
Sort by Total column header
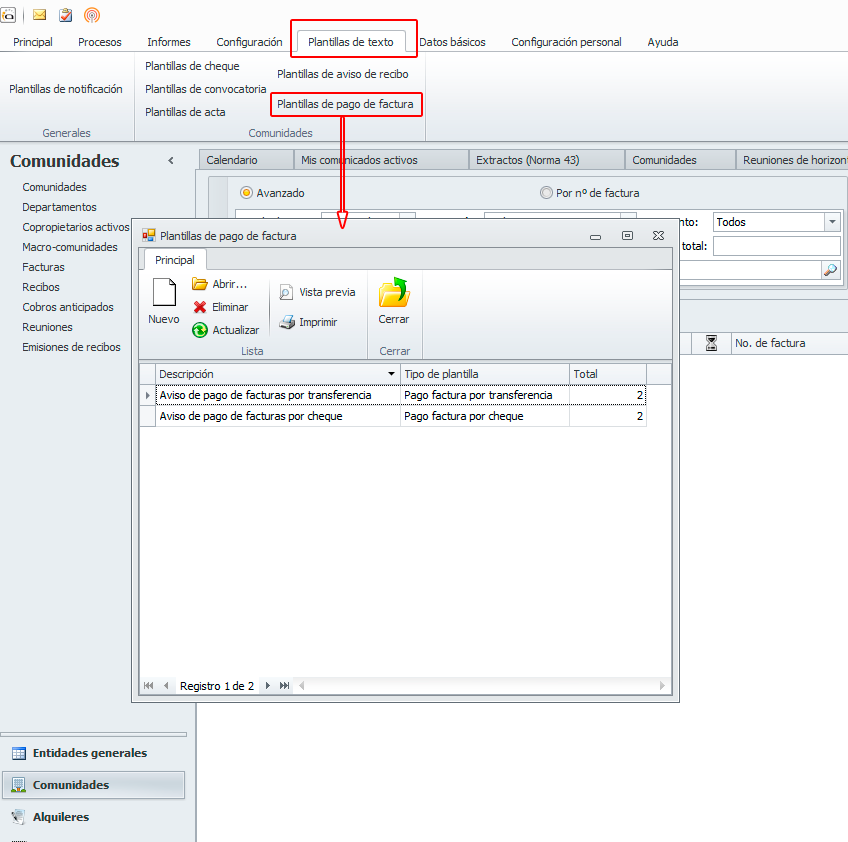tap(607, 374)
